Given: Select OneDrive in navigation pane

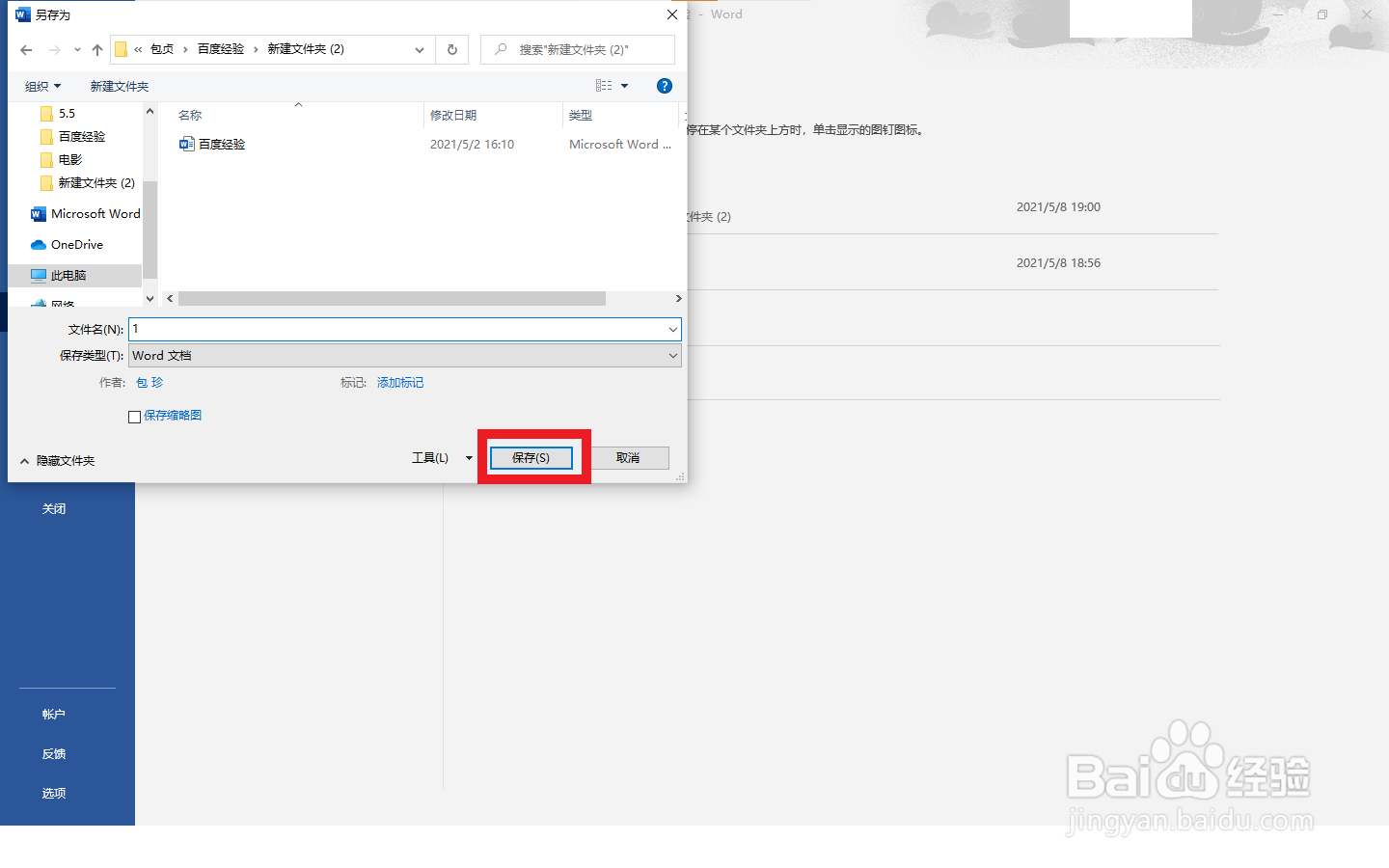Looking at the screenshot, I should pyautogui.click(x=68, y=245).
